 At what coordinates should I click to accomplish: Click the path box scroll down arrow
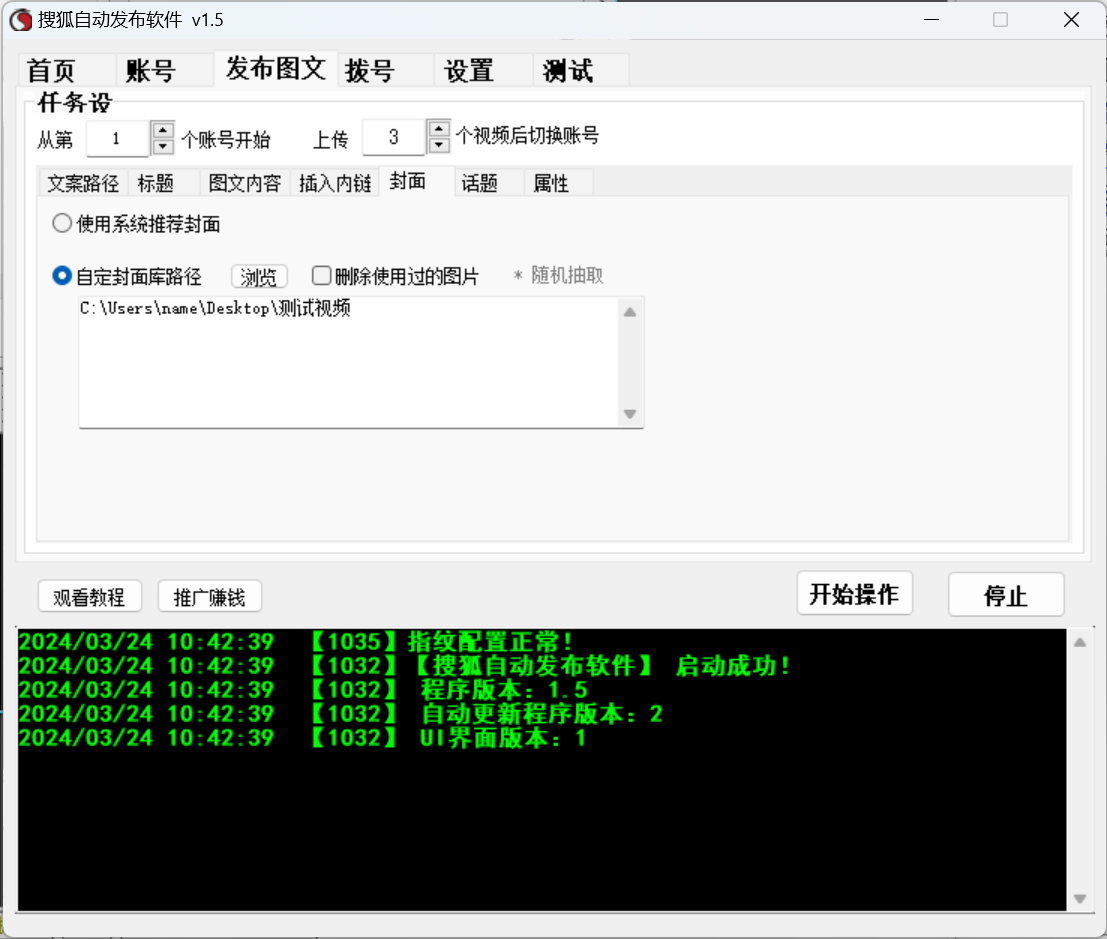pos(630,414)
